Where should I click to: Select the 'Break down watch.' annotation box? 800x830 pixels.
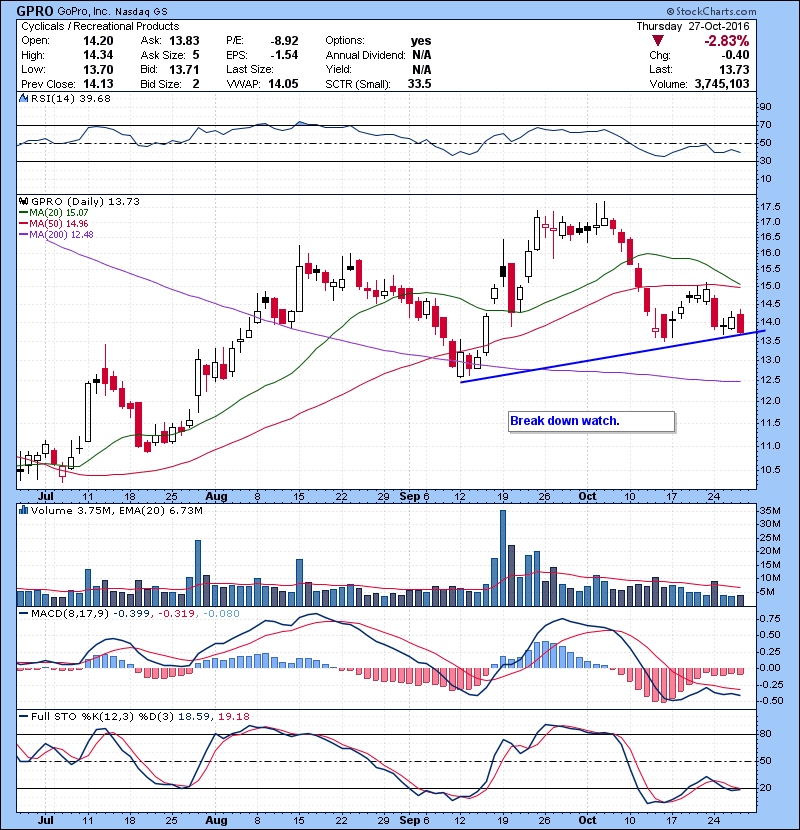click(x=591, y=421)
